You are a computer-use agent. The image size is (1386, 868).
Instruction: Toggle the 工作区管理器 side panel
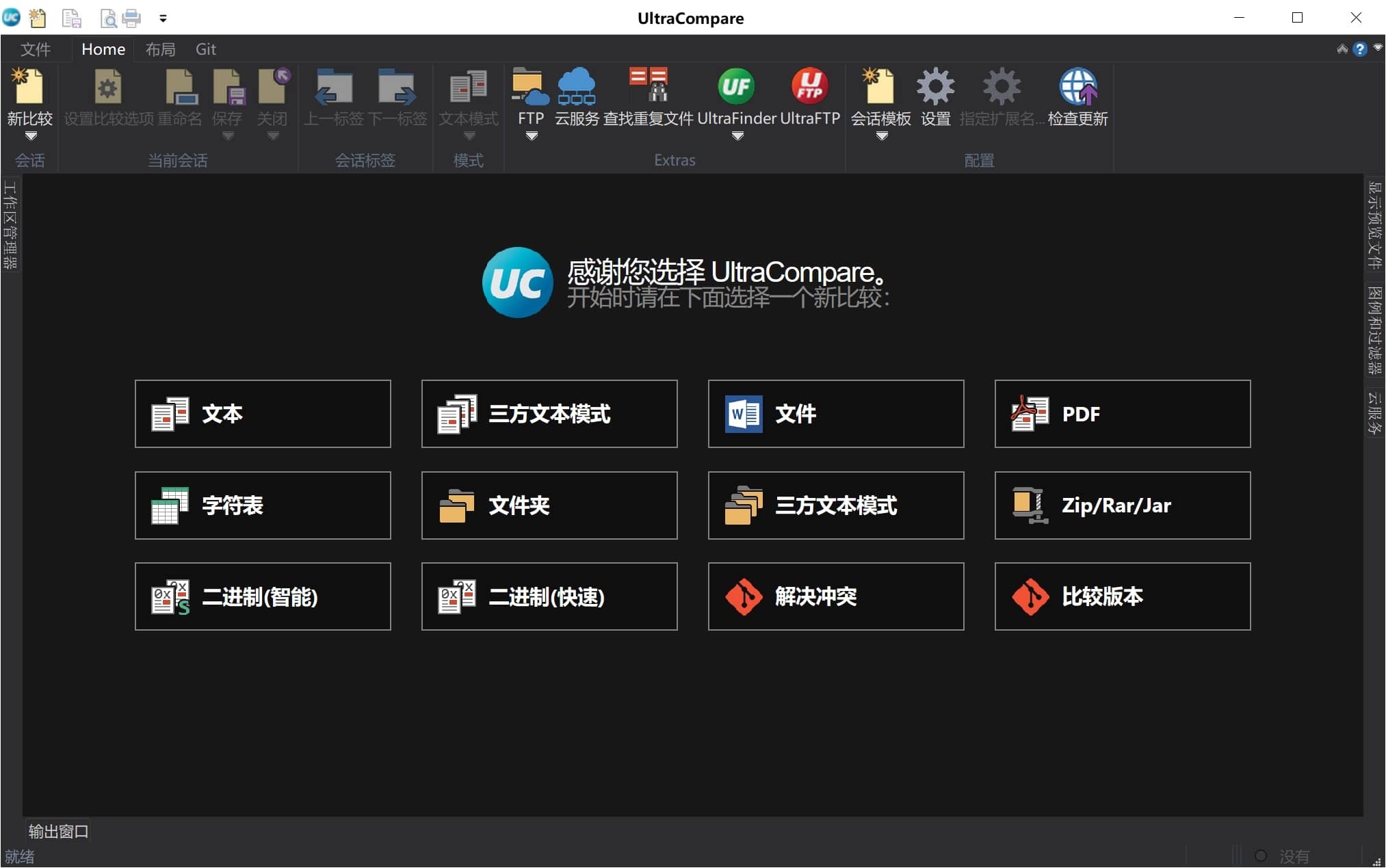click(10, 224)
